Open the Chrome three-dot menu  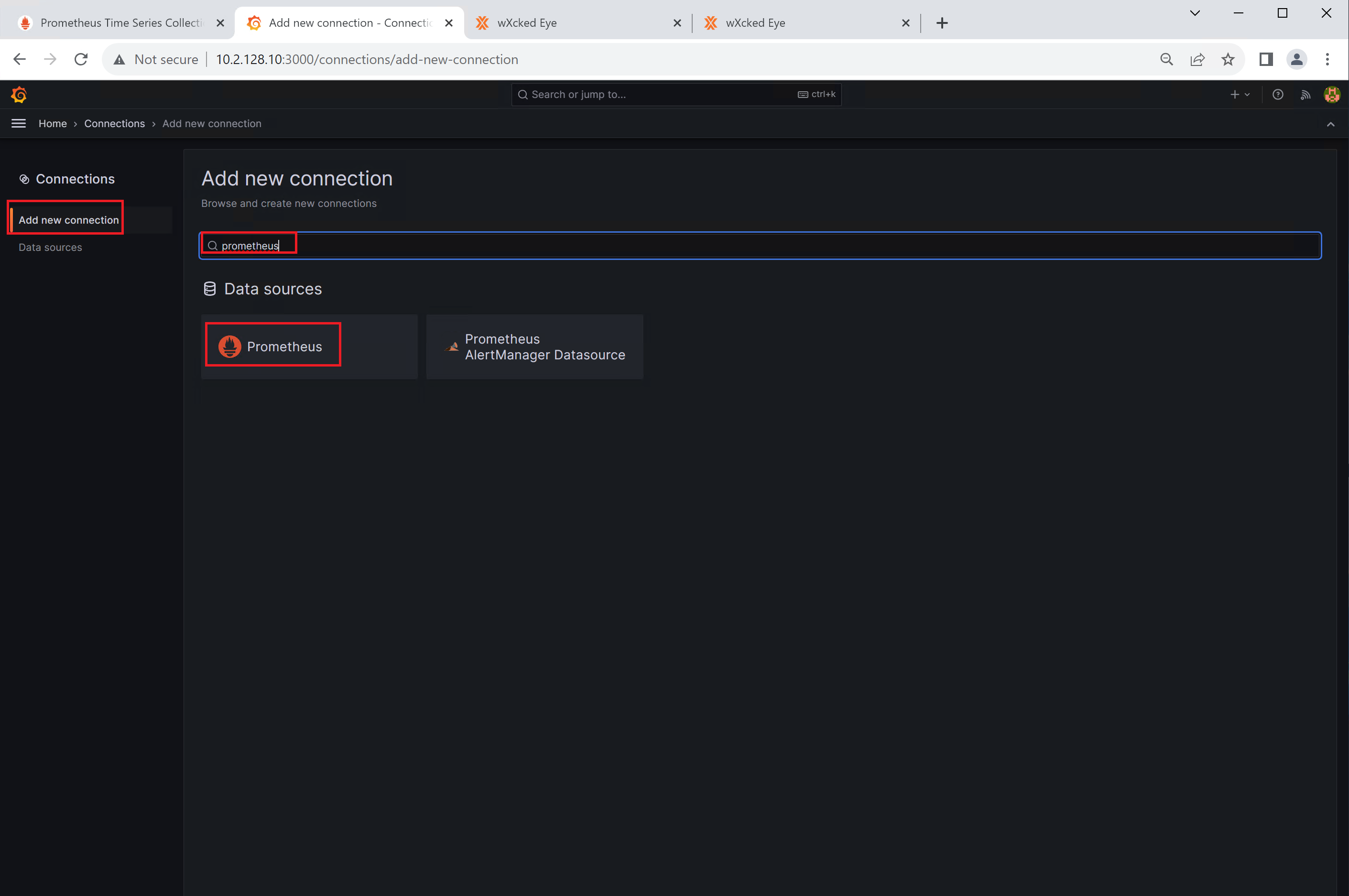pyautogui.click(x=1327, y=59)
